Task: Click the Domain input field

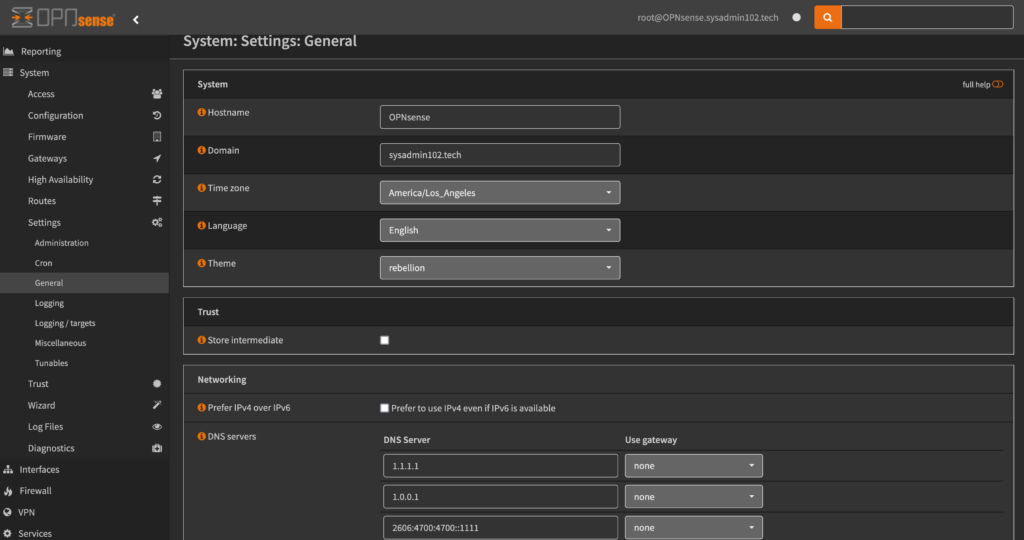Action: (x=500, y=155)
